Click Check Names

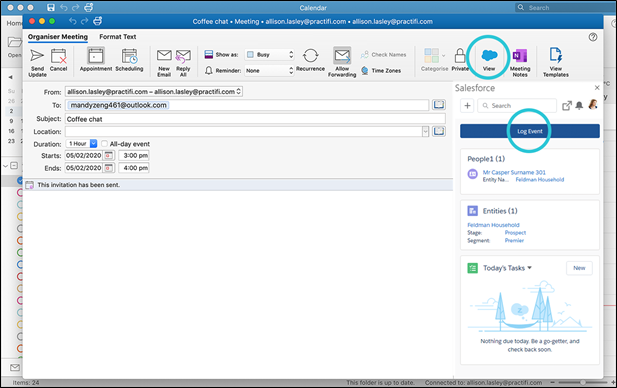[x=383, y=55]
